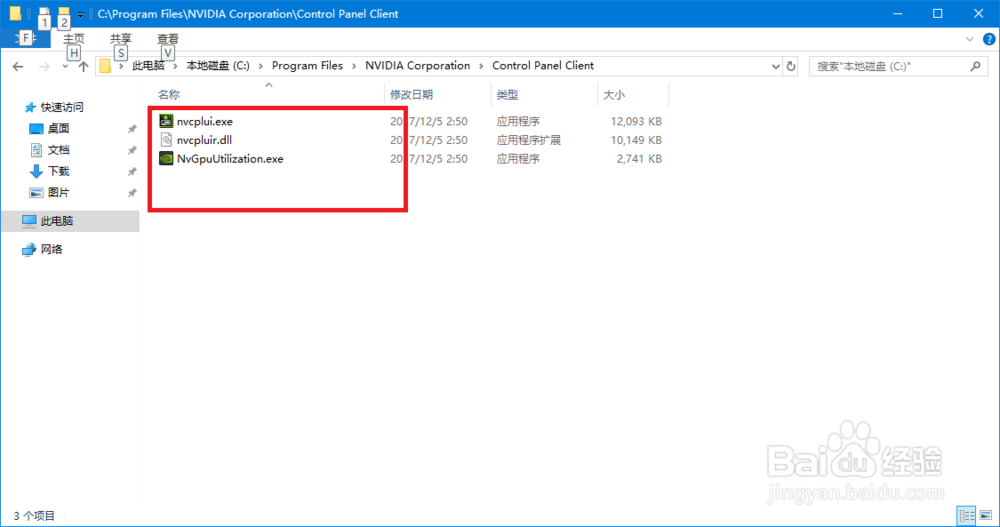Click the 网络 network icon in sidebar
The image size is (1000, 527).
pyautogui.click(x=29, y=249)
